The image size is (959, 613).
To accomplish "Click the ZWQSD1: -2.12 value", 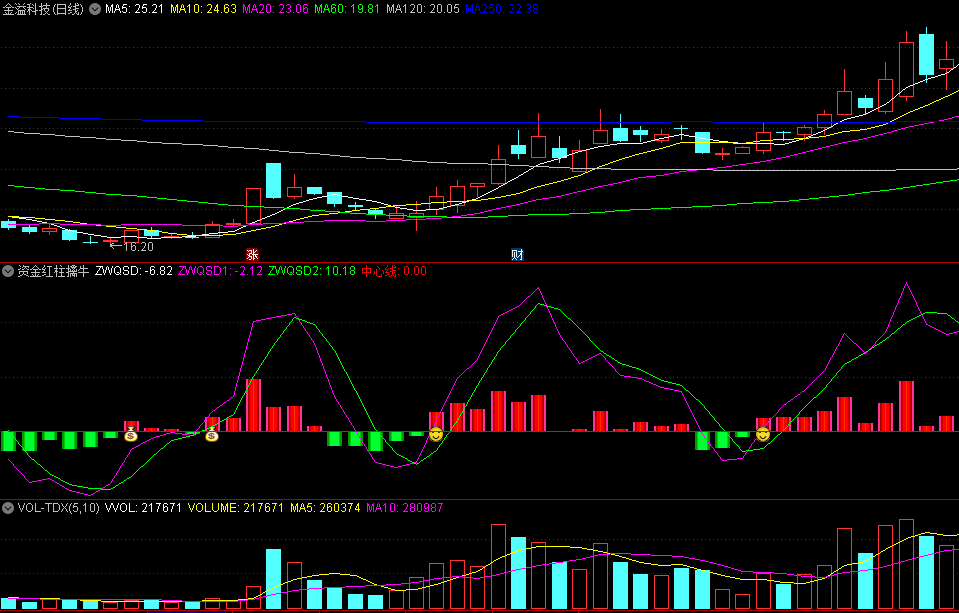I will (220, 271).
